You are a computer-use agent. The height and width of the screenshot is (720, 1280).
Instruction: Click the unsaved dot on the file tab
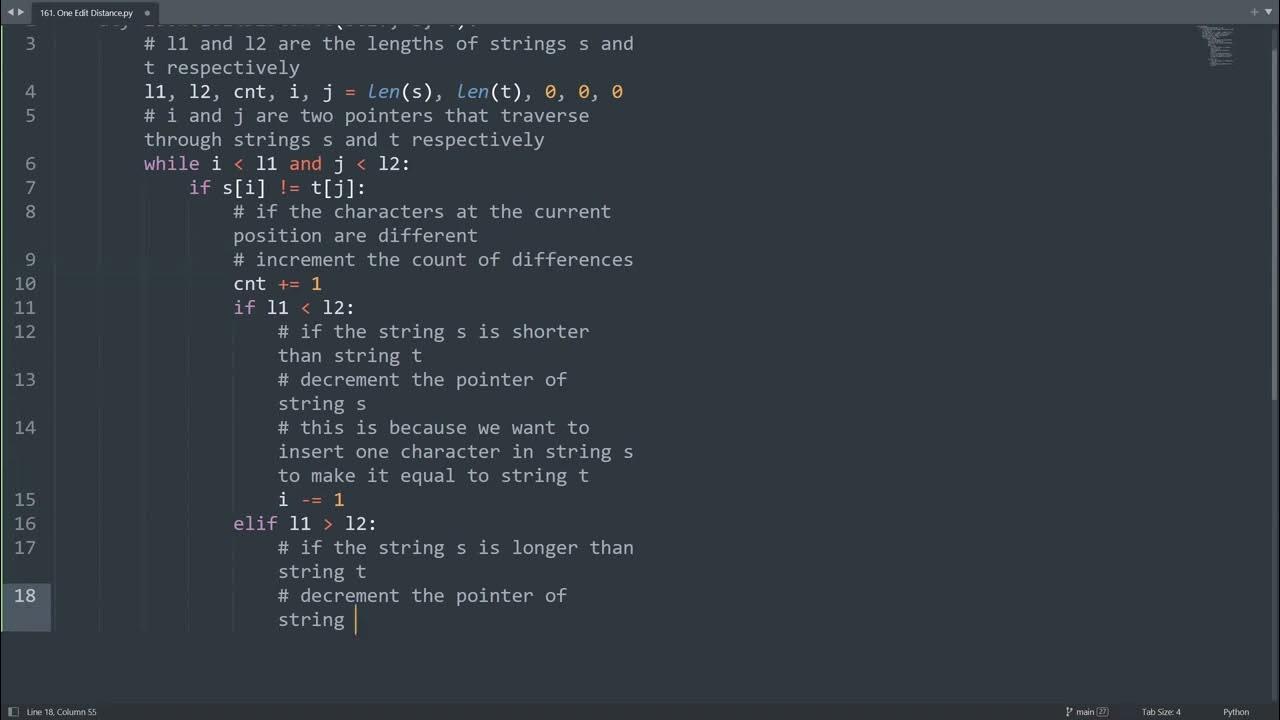coord(147,13)
